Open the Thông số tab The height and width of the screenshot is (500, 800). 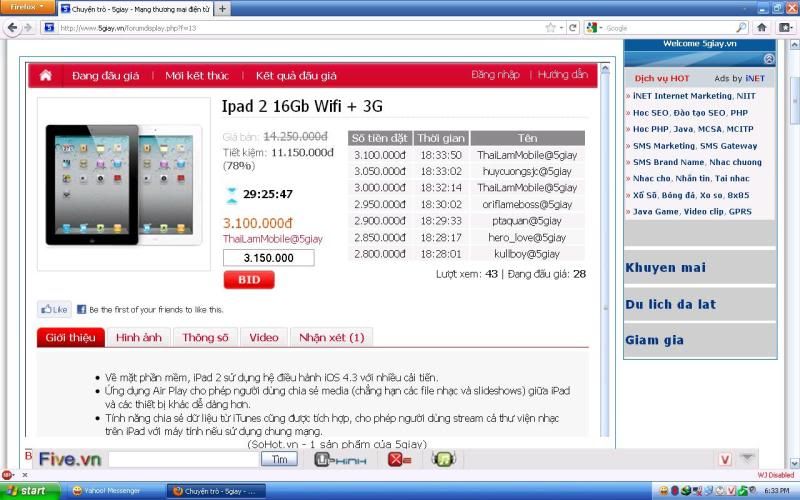(205, 338)
